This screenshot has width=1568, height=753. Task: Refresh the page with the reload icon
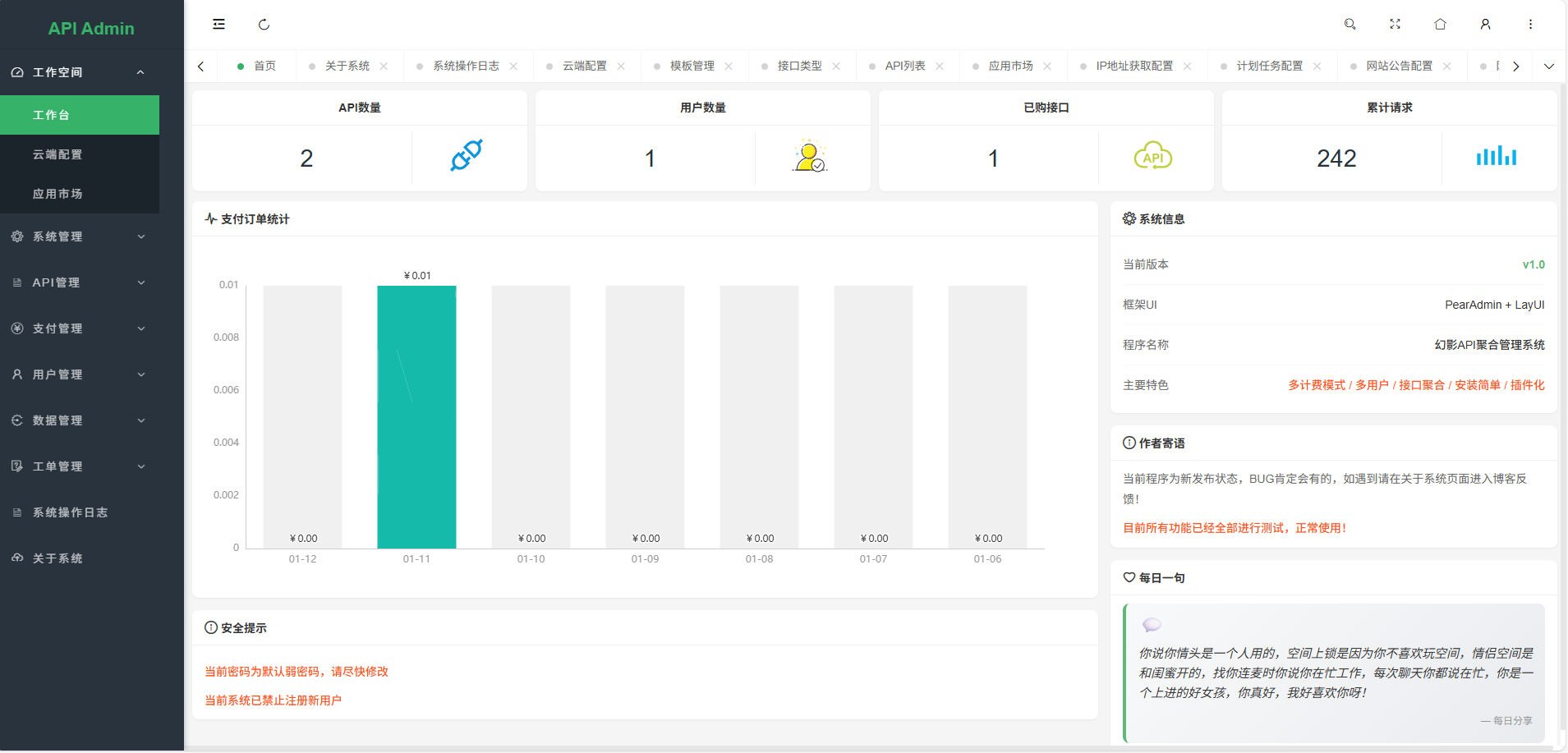coord(264,24)
